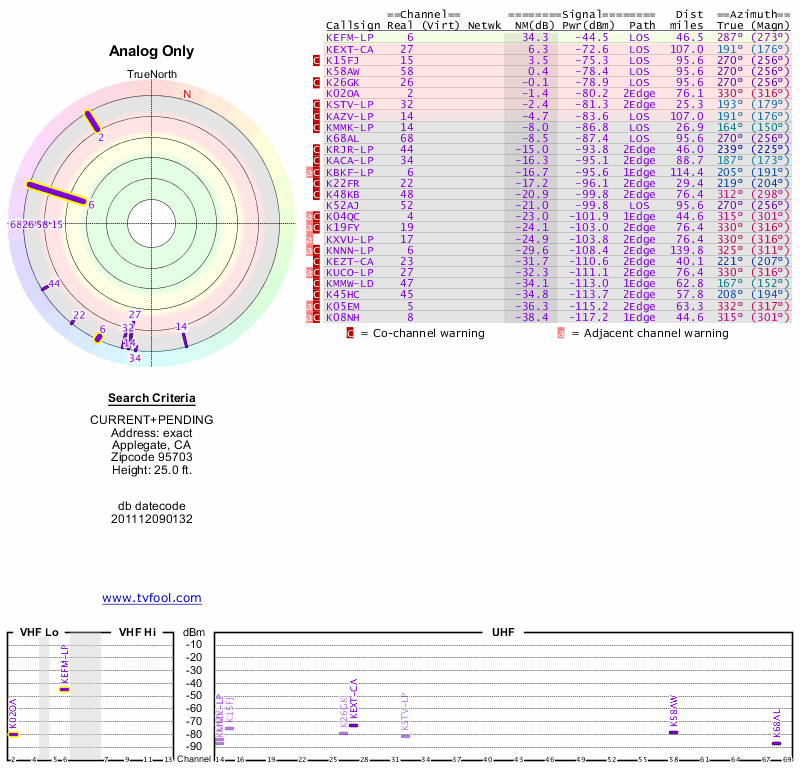Click the channel 44 marker on radar plot

(45, 288)
